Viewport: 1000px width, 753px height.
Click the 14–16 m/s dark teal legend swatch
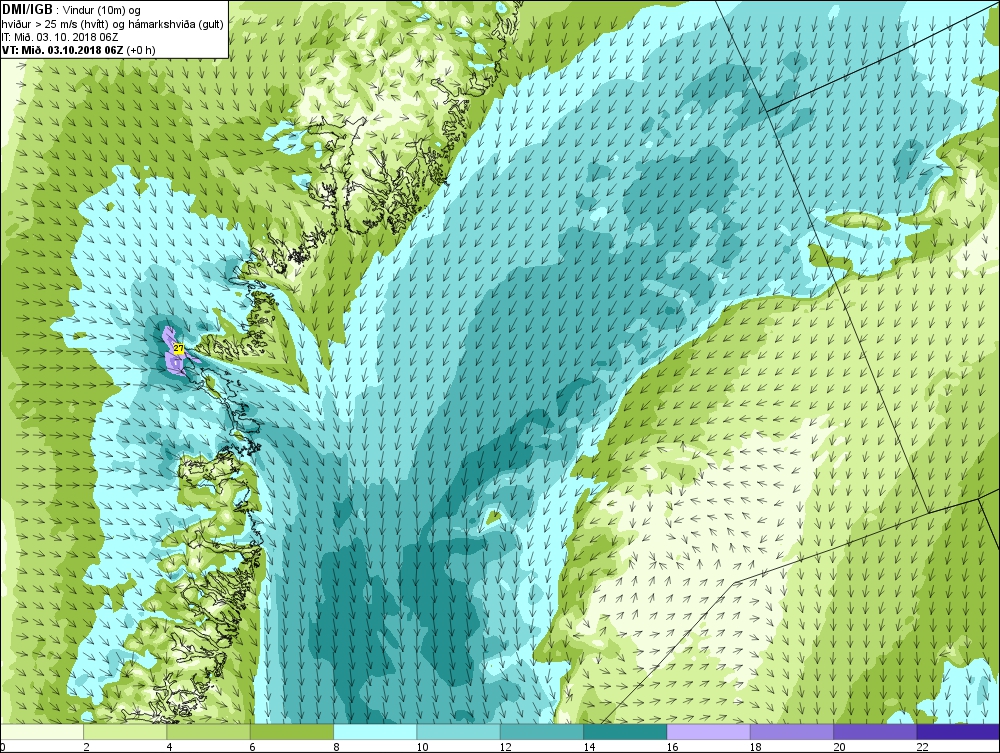[625, 732]
